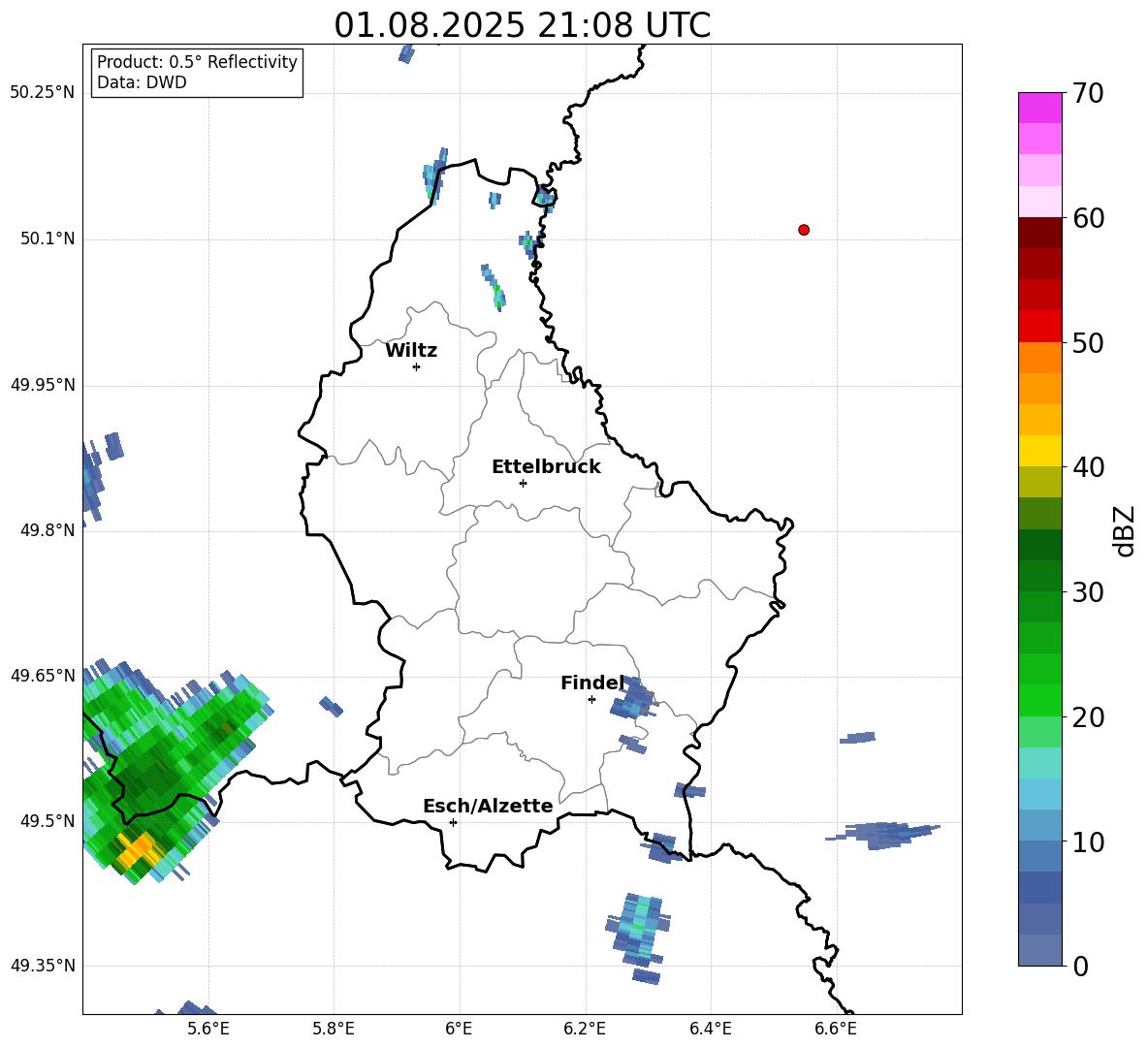
Task: Click the Ettelbruck station cross marker
Action: (x=523, y=483)
